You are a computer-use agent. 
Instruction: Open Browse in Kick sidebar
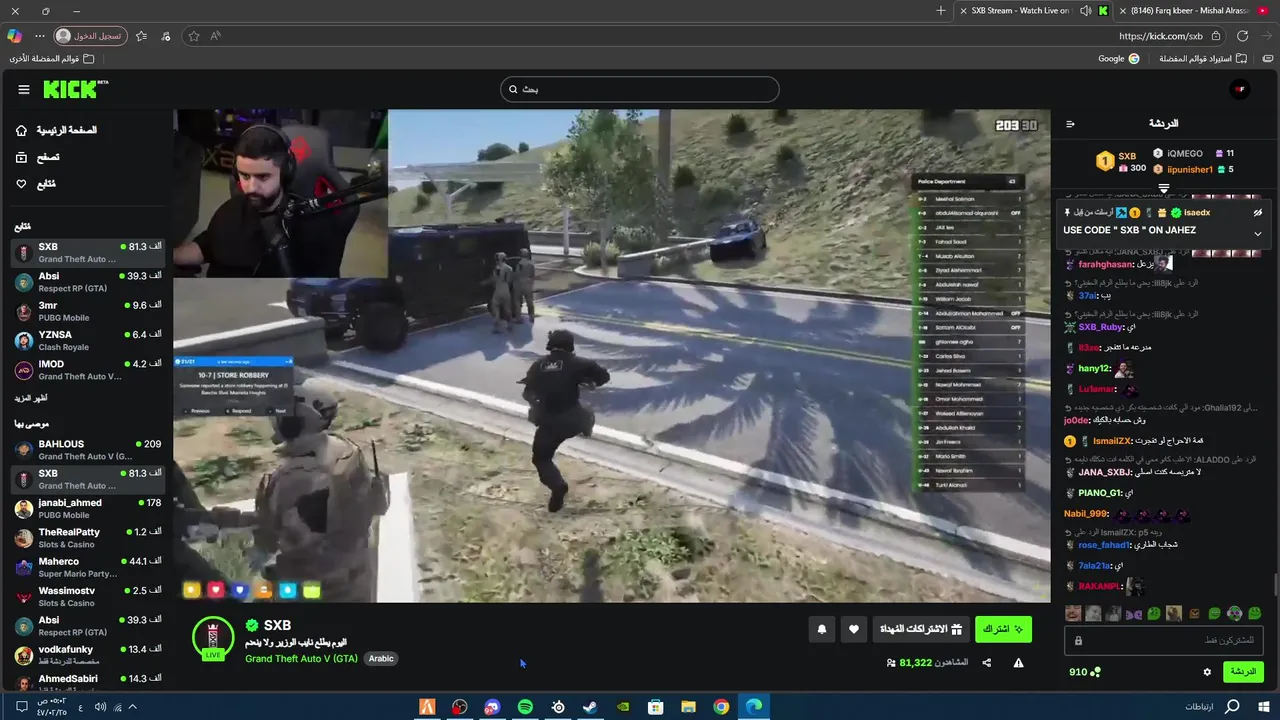click(x=38, y=157)
